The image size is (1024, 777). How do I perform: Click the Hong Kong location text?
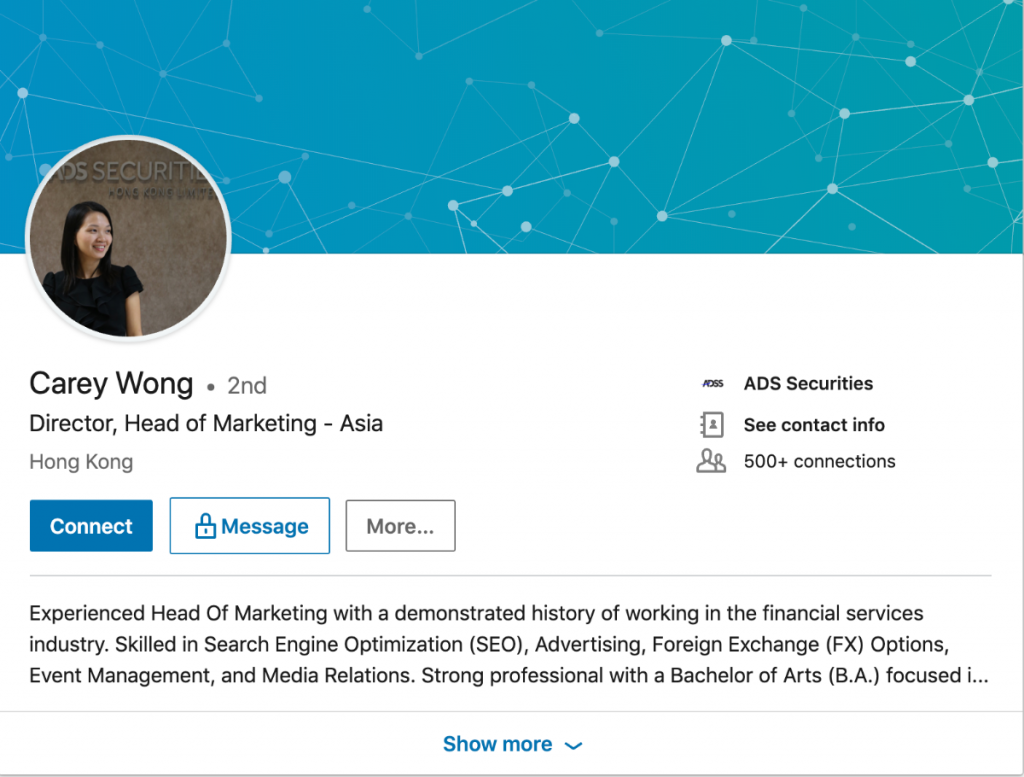pos(81,462)
